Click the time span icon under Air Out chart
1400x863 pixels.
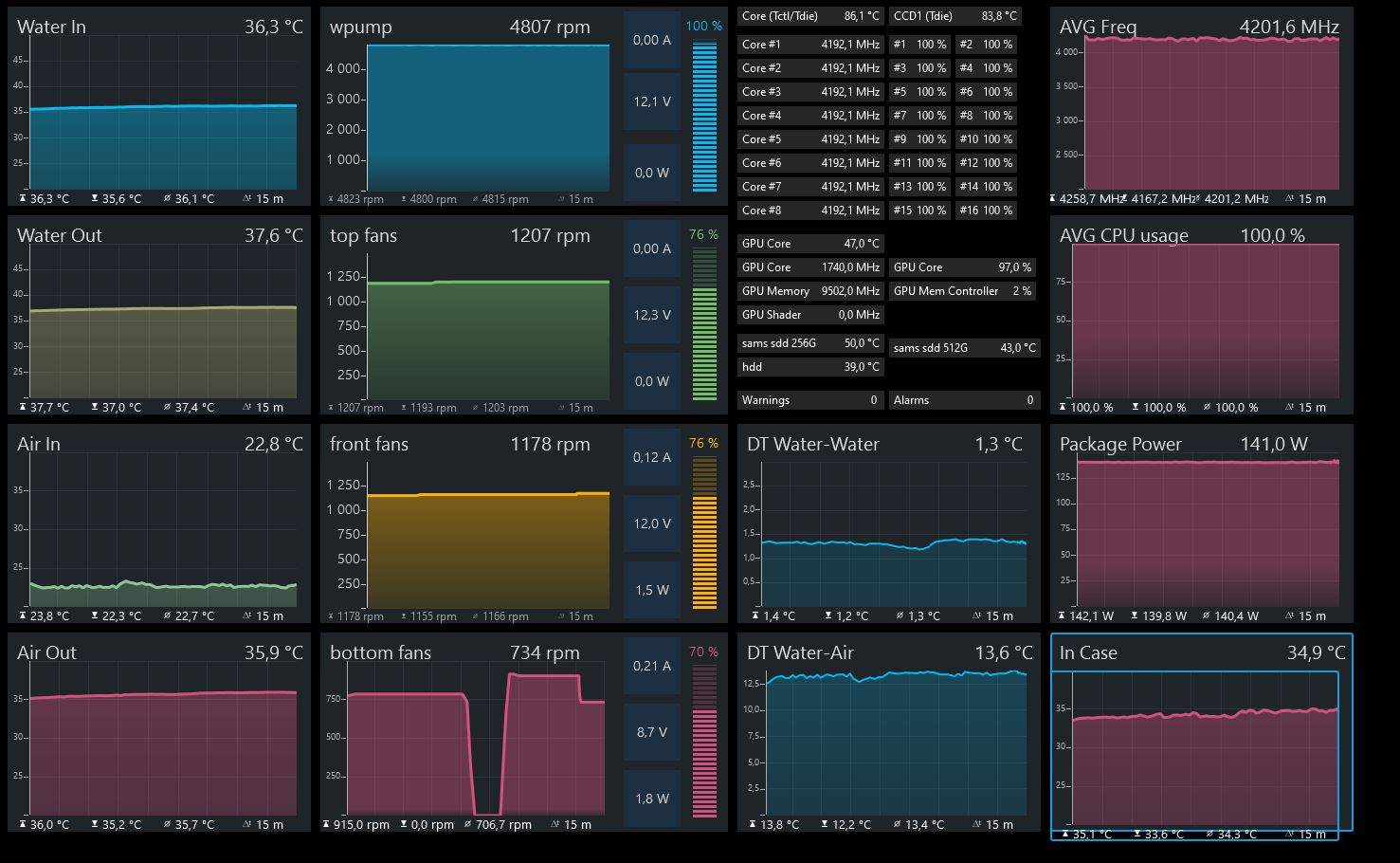[247, 825]
